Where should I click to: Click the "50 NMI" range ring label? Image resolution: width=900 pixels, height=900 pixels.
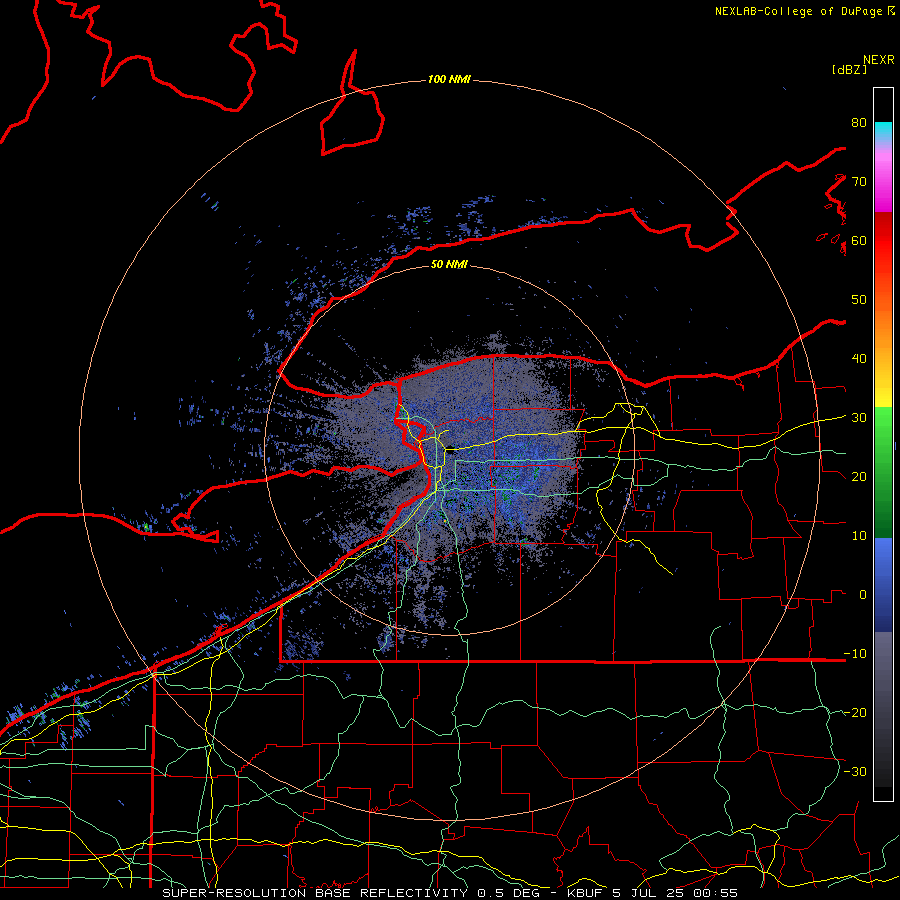pyautogui.click(x=449, y=265)
